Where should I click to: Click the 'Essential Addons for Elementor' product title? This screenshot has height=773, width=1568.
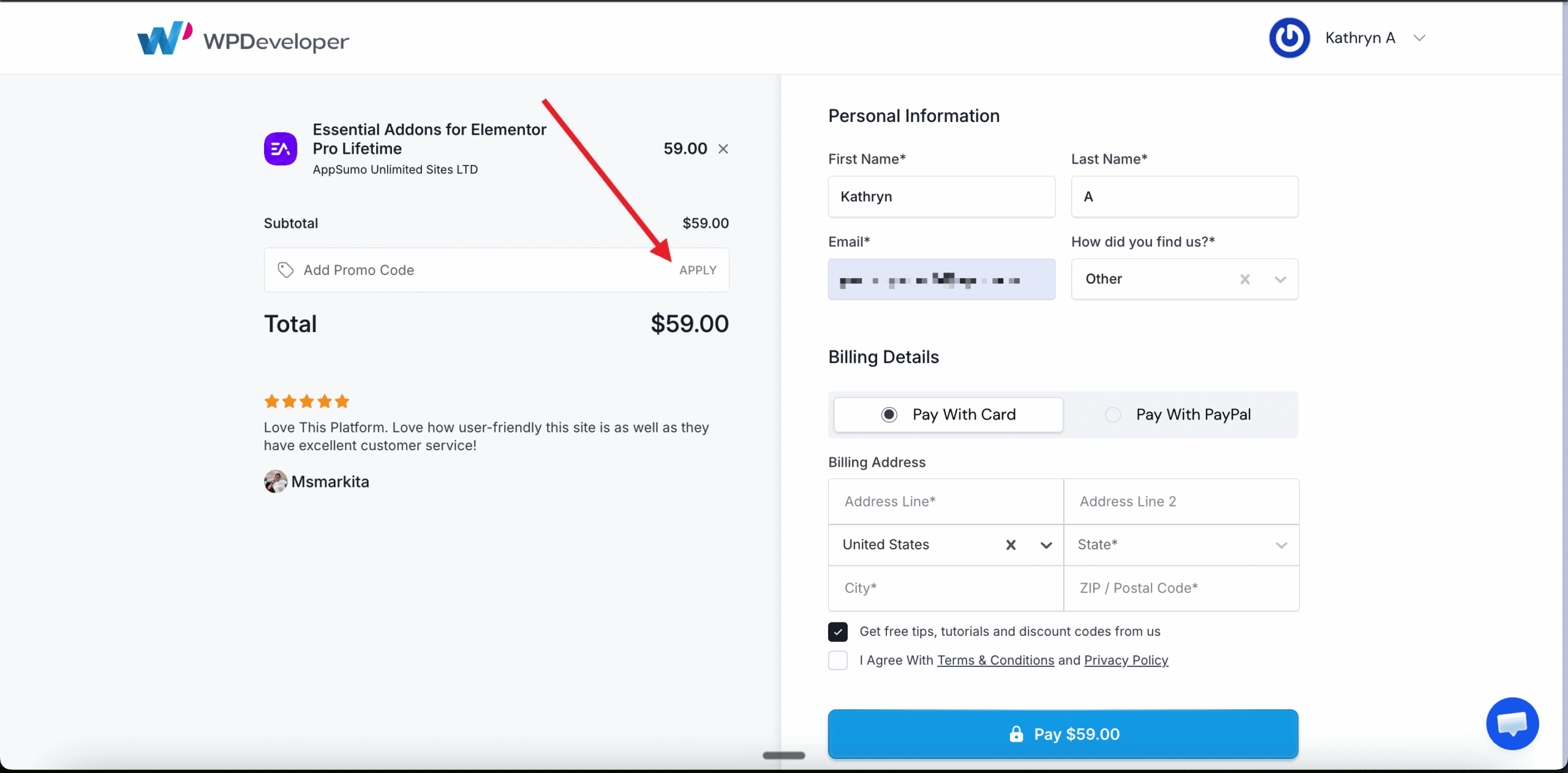pos(429,139)
